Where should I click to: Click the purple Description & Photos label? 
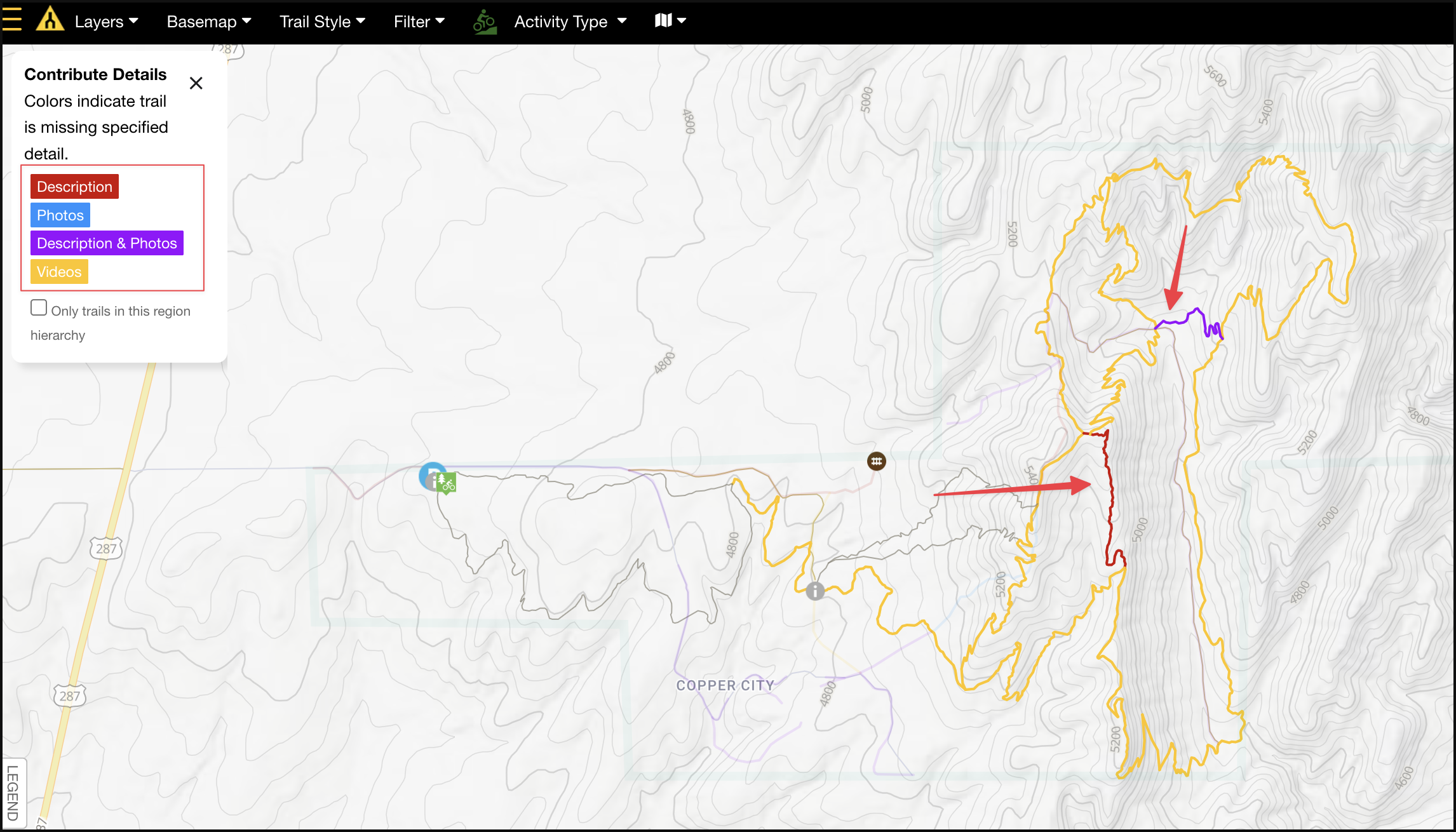pyautogui.click(x=107, y=243)
